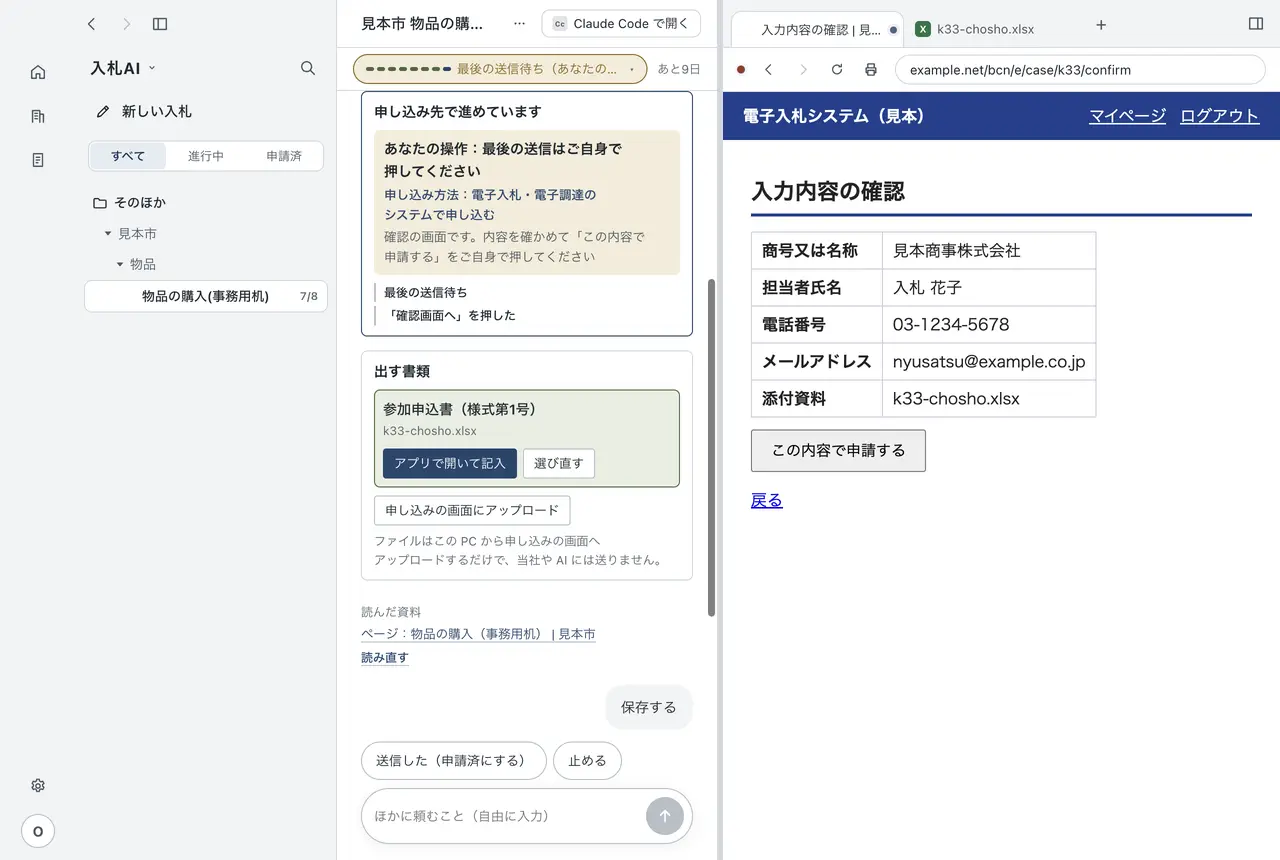Send message with arrow-up button

[x=665, y=816]
